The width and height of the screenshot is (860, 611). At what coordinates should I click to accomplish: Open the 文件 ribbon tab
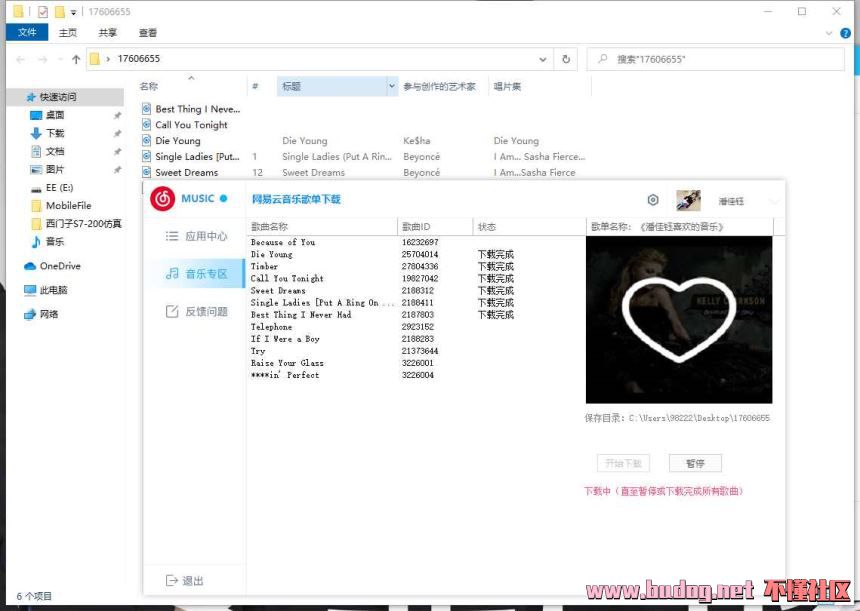[x=27, y=32]
